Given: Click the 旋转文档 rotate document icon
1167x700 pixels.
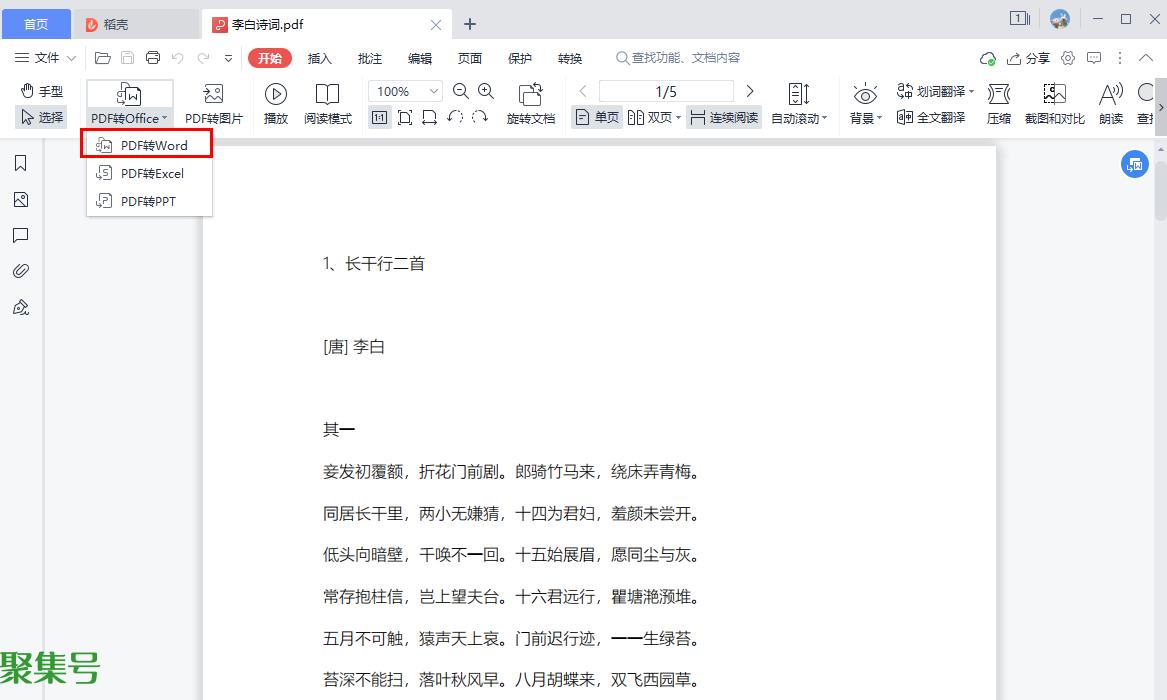Looking at the screenshot, I should tap(530, 95).
